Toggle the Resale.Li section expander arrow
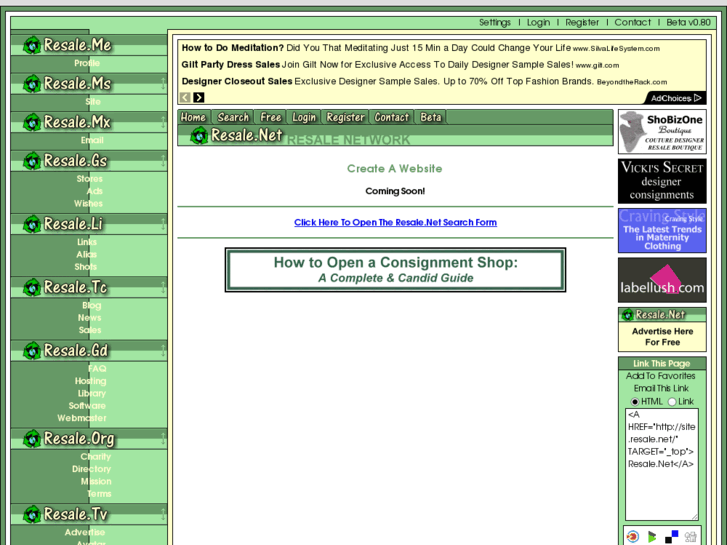This screenshot has height=545, width=727. pos(163,224)
